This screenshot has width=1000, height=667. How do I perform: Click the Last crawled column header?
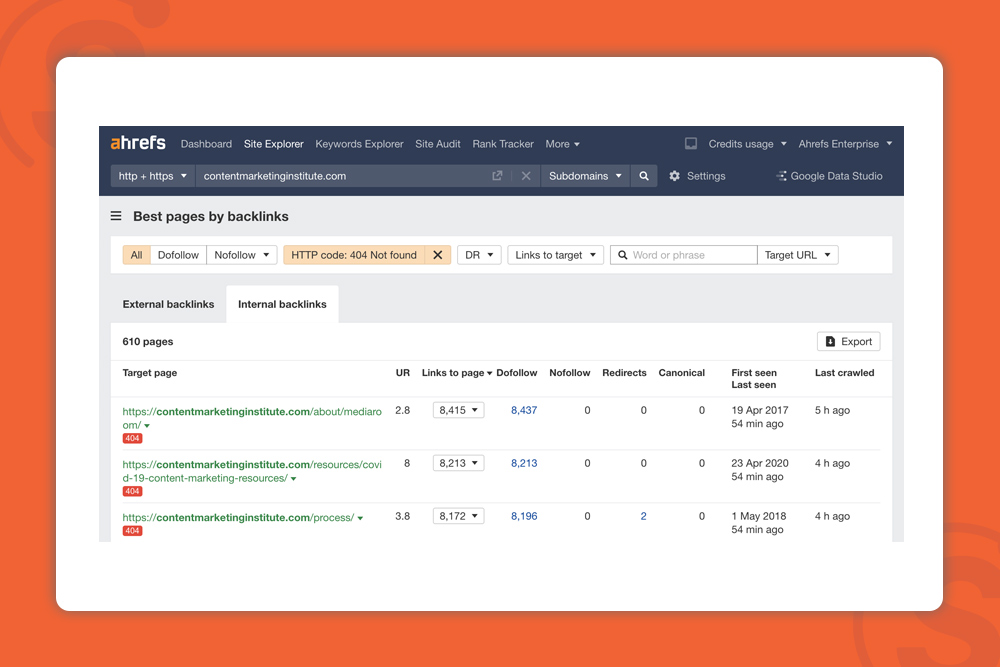(x=844, y=373)
